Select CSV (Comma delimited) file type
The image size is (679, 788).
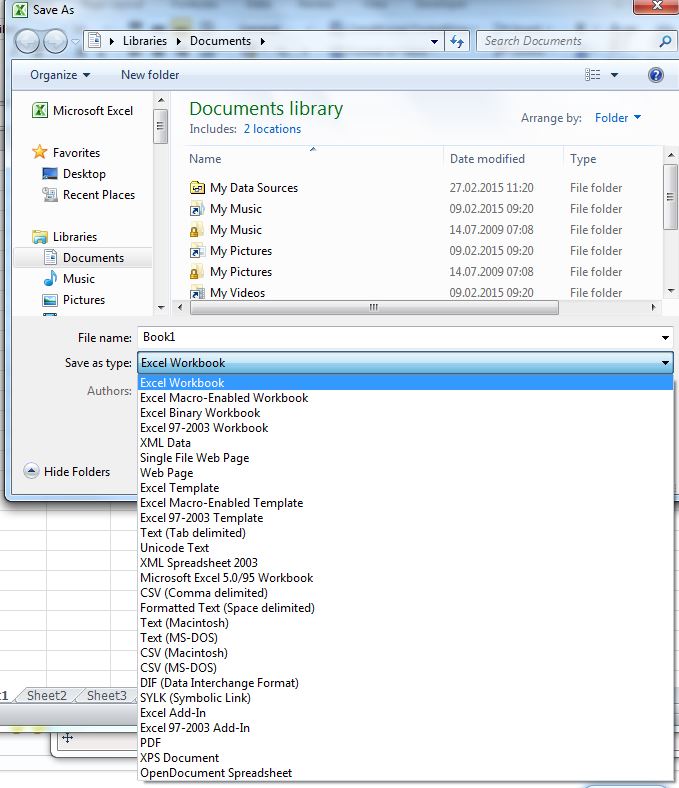click(203, 593)
